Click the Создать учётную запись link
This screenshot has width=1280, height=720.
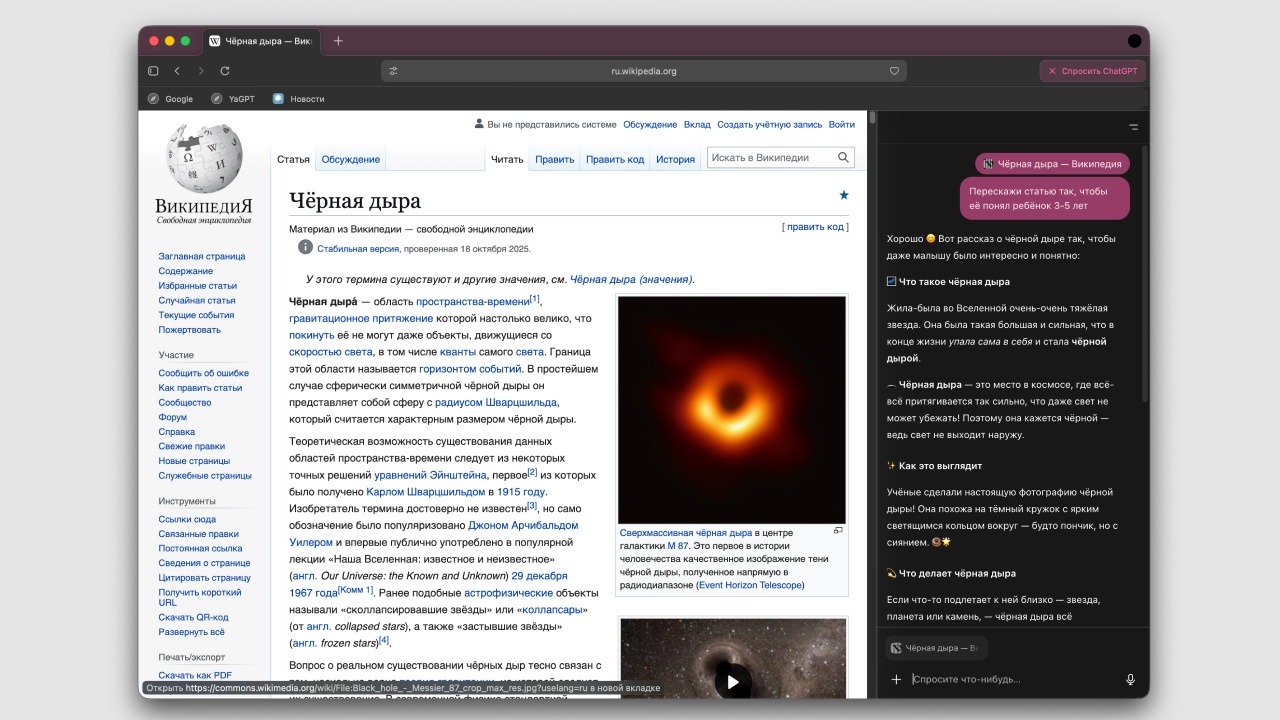pyautogui.click(x=769, y=125)
